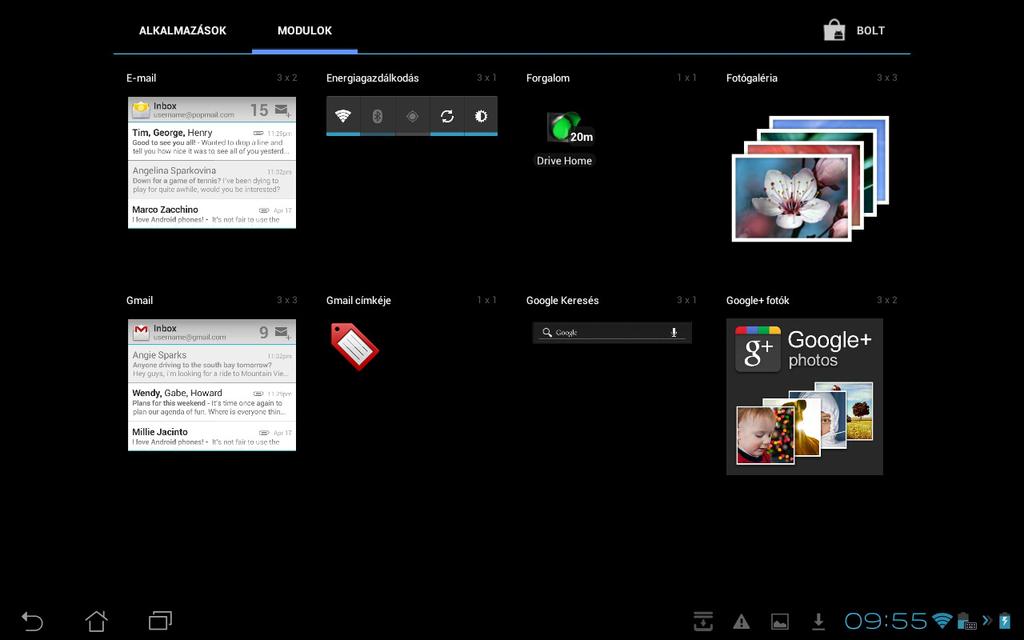This screenshot has width=1024, height=640.
Task: Tap the GPS location toggle in power widget
Action: pyautogui.click(x=412, y=116)
